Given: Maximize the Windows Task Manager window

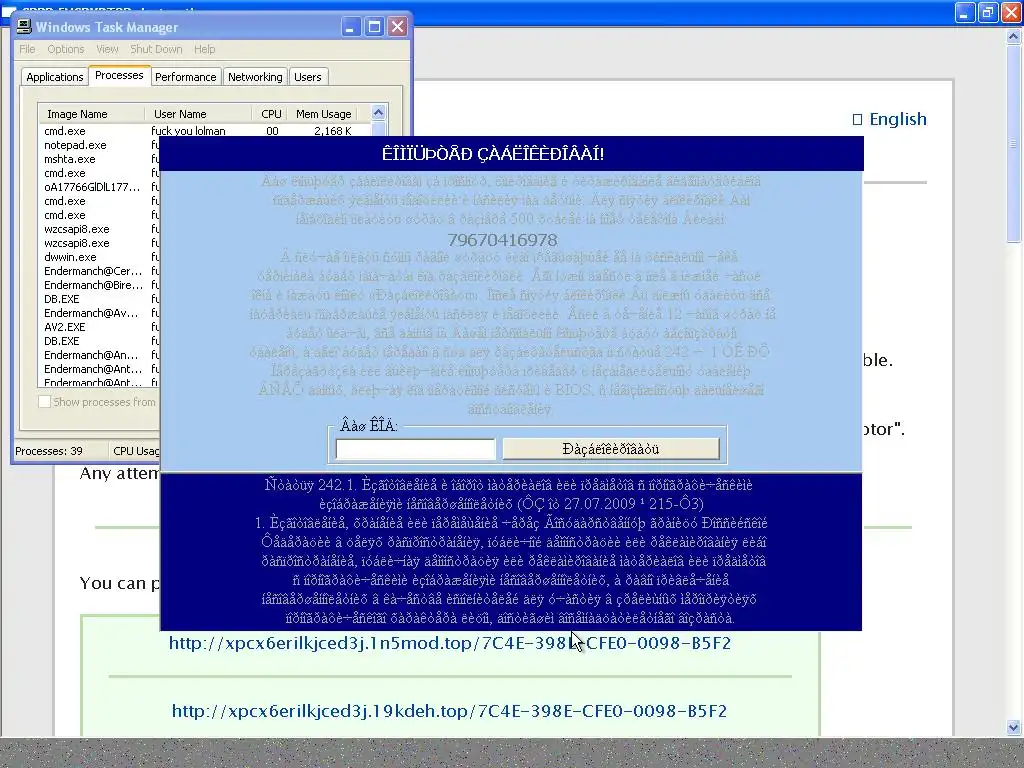Looking at the screenshot, I should (374, 27).
